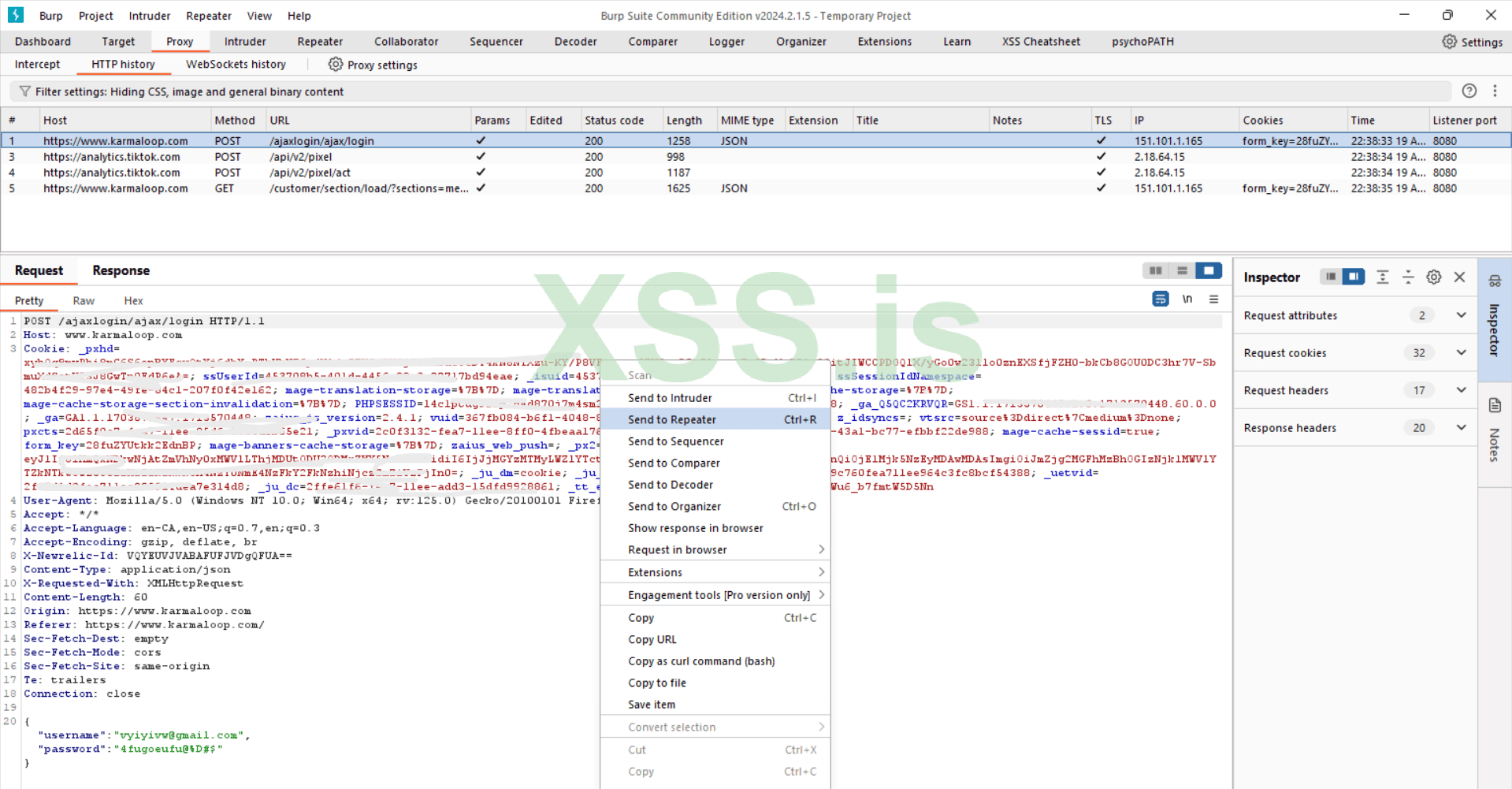Switch to side-by-side request/response layout
The image size is (1512, 789).
point(1155,270)
